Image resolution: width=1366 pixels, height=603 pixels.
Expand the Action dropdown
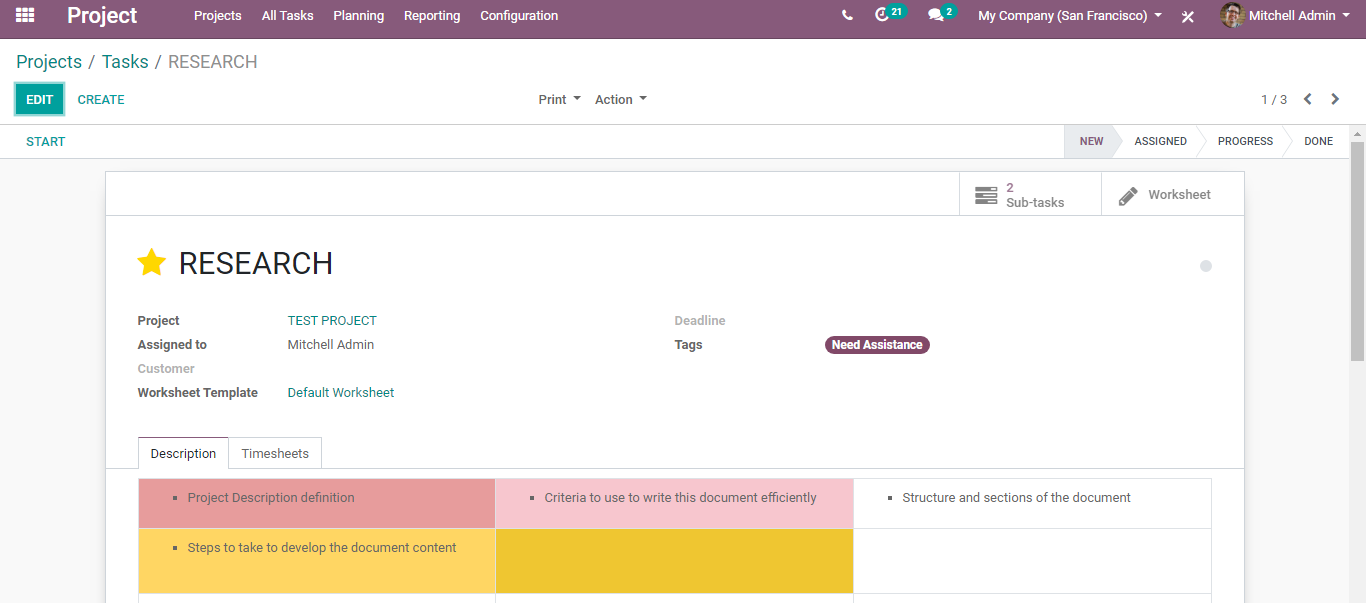[x=621, y=99]
